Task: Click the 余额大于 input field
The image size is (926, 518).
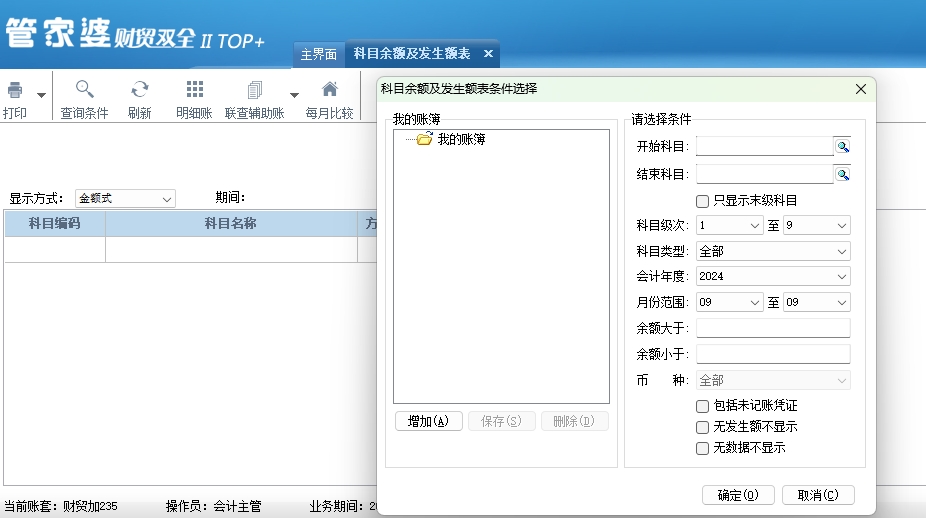Action: point(773,328)
